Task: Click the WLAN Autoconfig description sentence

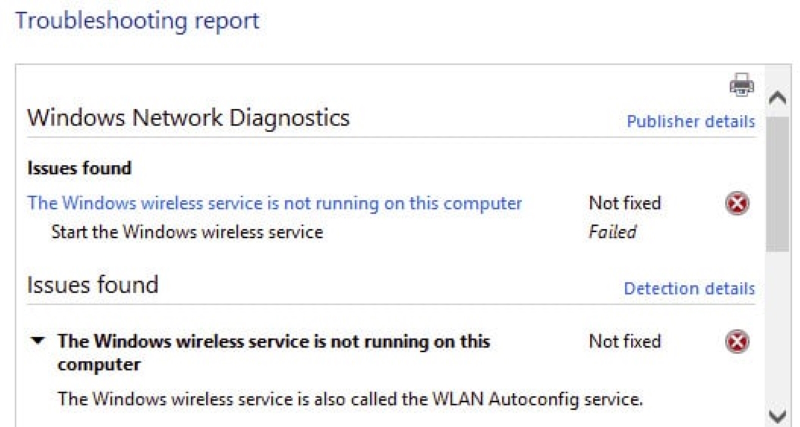Action: (350, 398)
